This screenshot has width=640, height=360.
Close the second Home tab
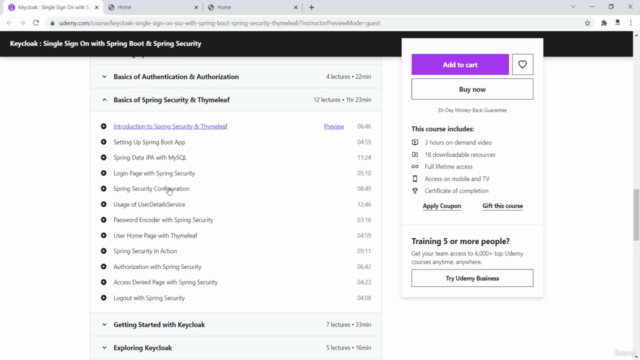click(196, 7)
